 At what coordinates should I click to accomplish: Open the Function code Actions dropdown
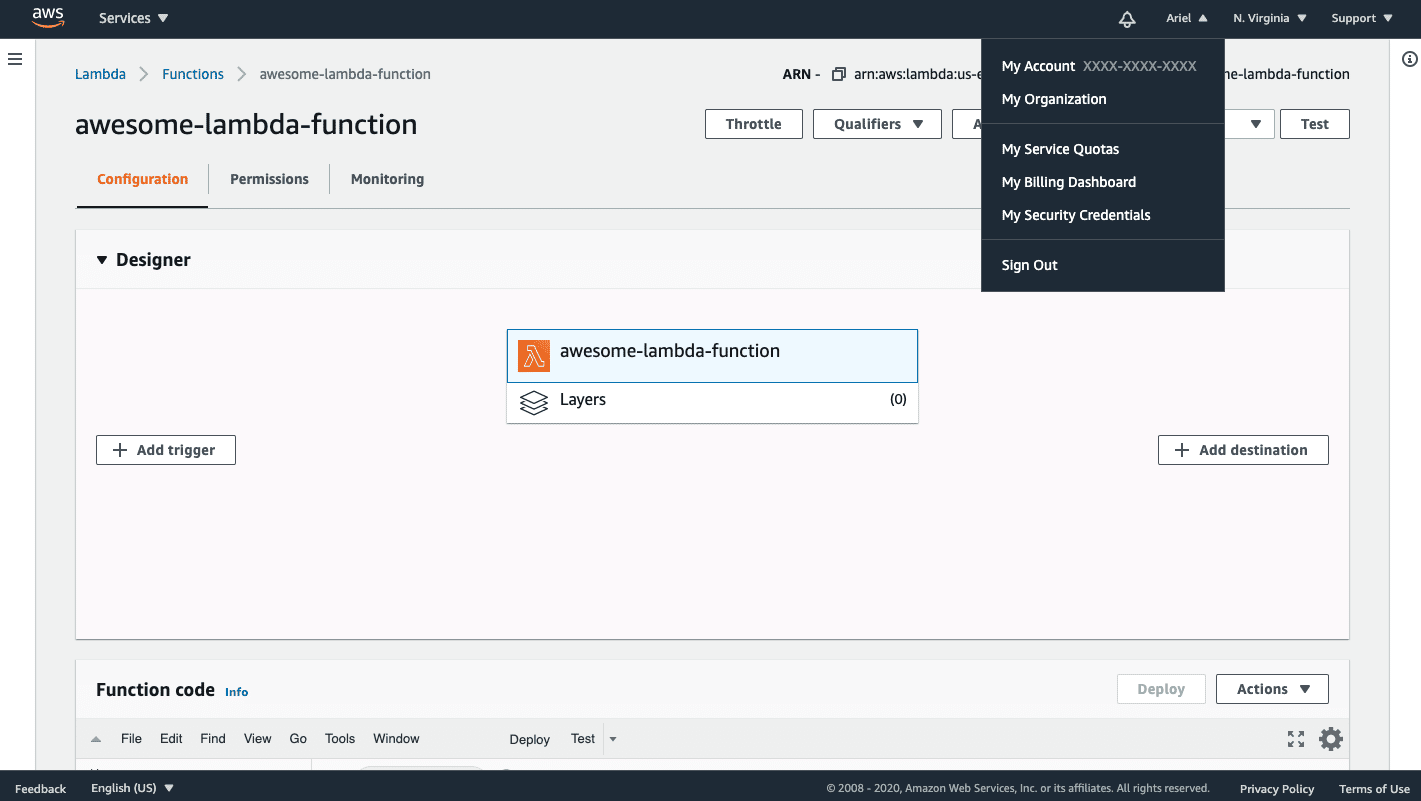point(1272,689)
